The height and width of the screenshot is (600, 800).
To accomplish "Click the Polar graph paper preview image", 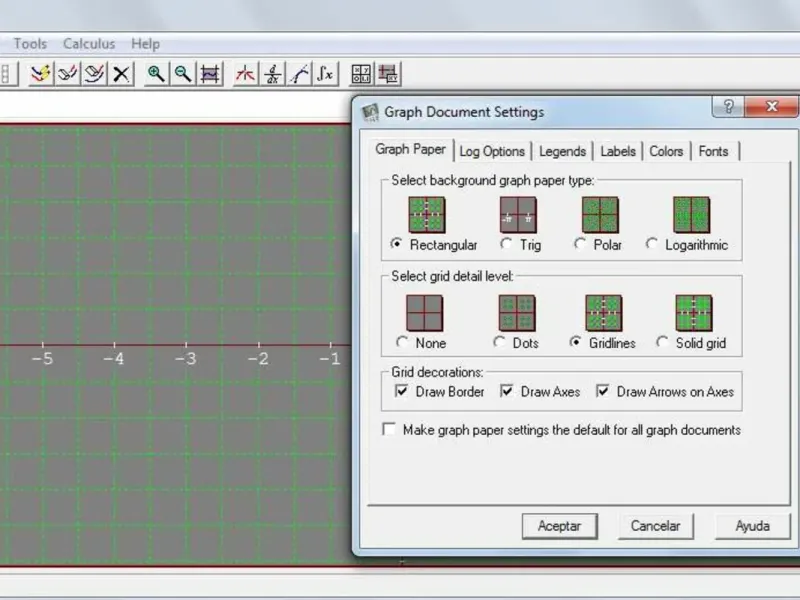I will pyautogui.click(x=601, y=215).
